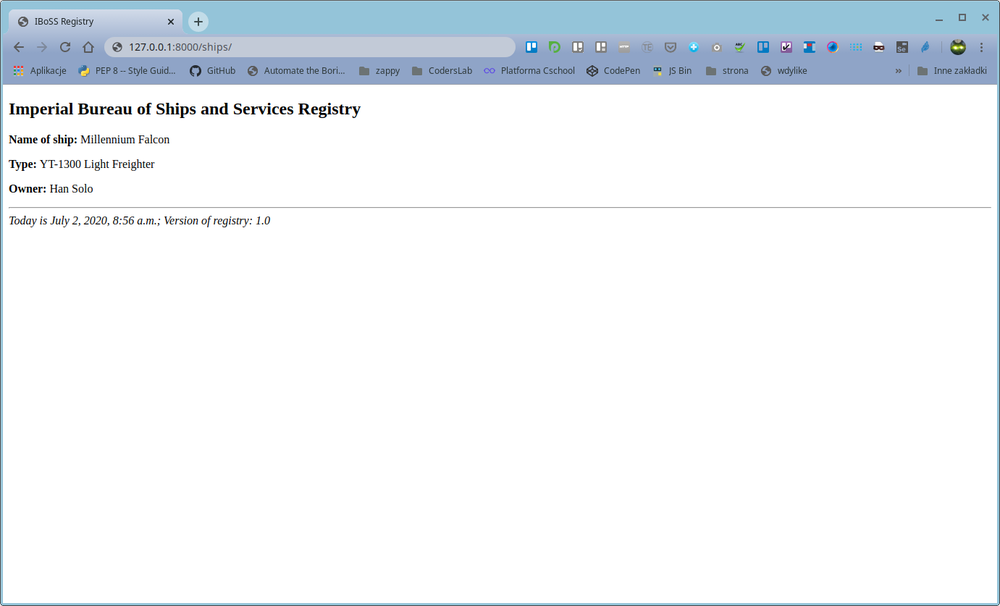Screen dimensions: 1000x606
Task: Open the CodePen bookmark
Action: point(614,71)
